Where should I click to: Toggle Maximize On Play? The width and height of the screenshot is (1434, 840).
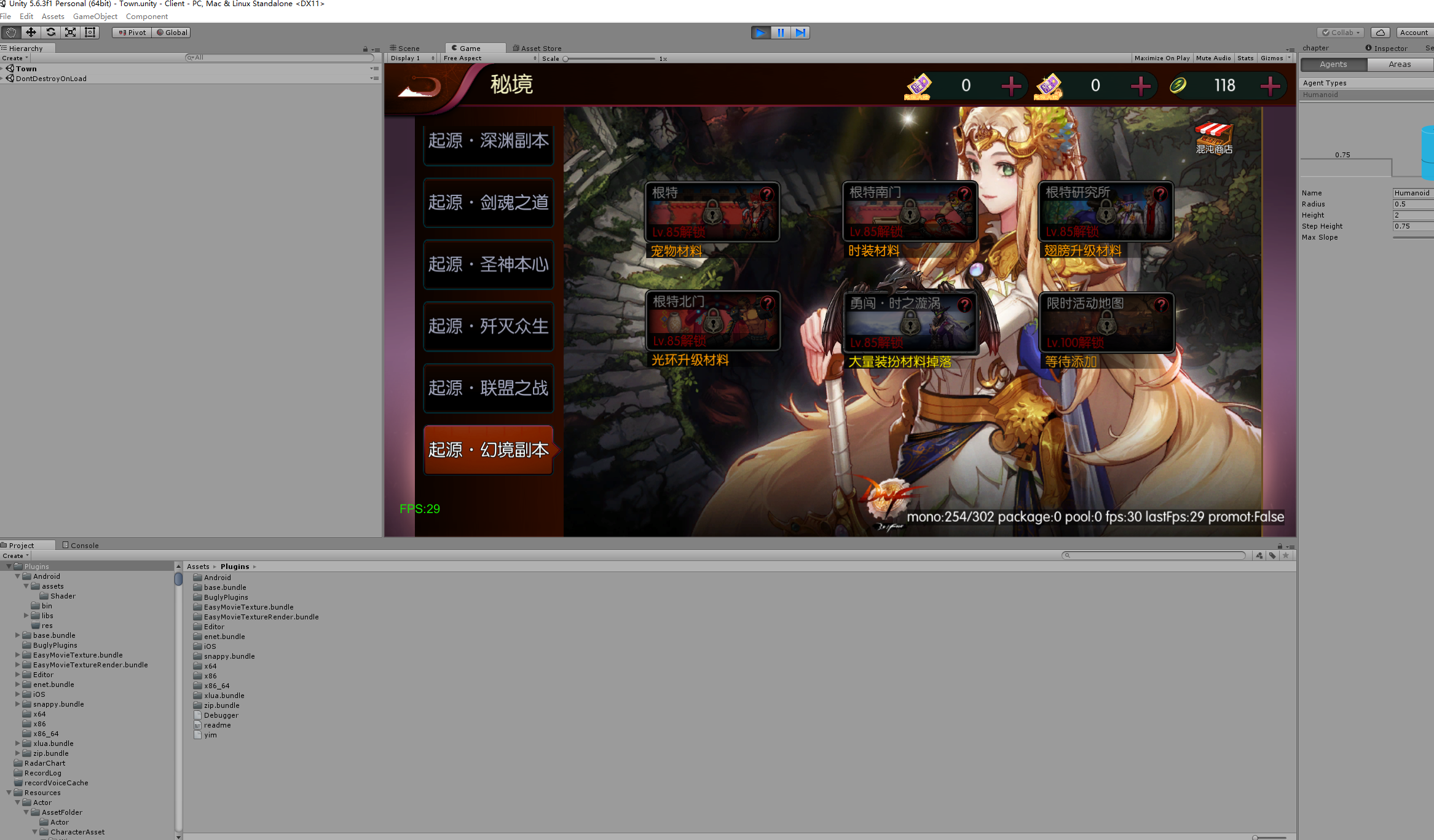pos(1161,58)
